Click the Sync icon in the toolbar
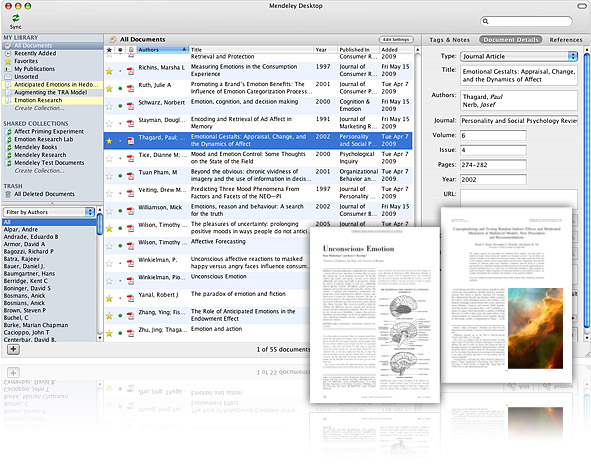This screenshot has height=468, width=591. point(15,18)
